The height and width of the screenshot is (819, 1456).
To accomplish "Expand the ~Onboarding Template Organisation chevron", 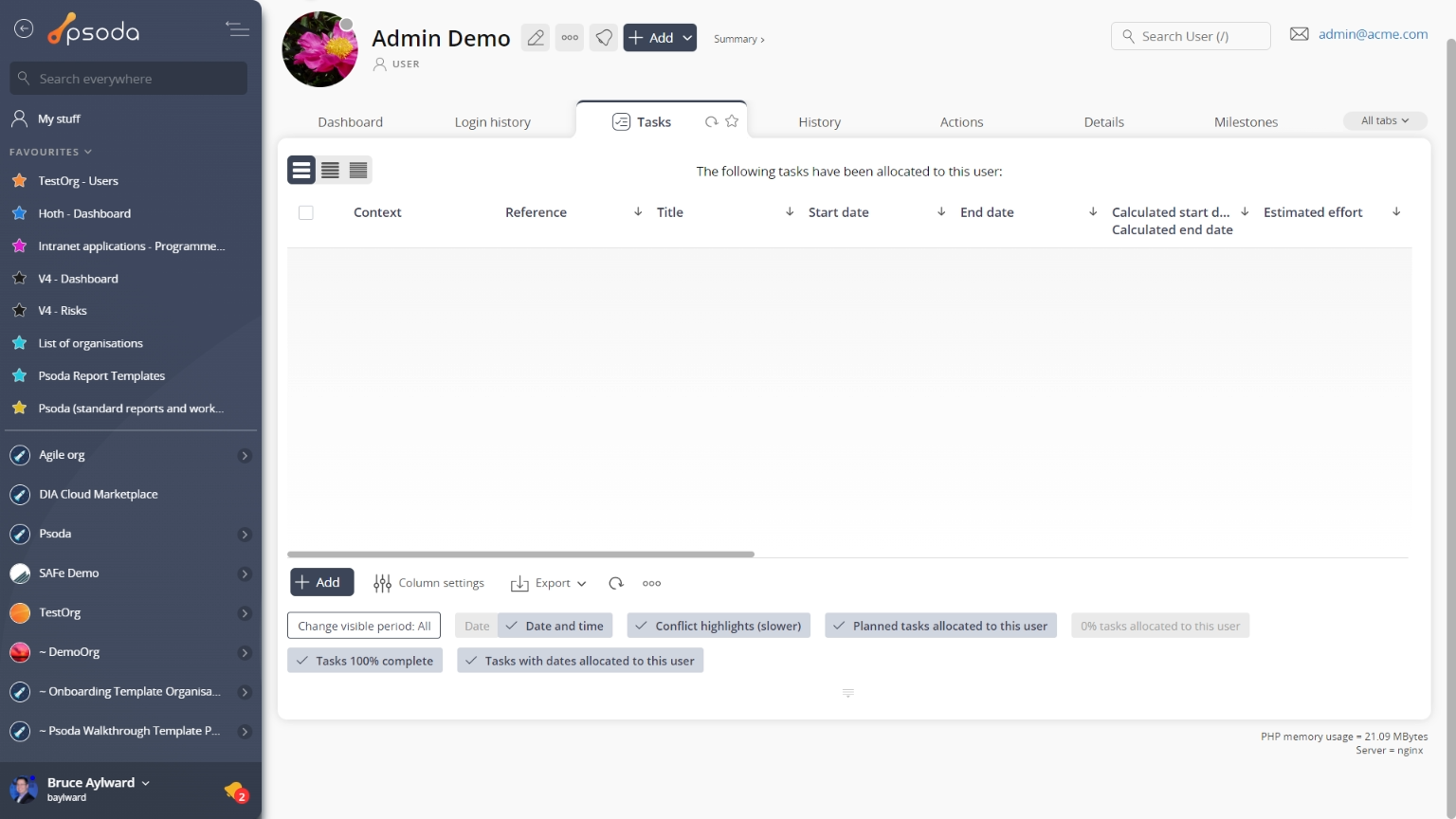I will [245, 692].
